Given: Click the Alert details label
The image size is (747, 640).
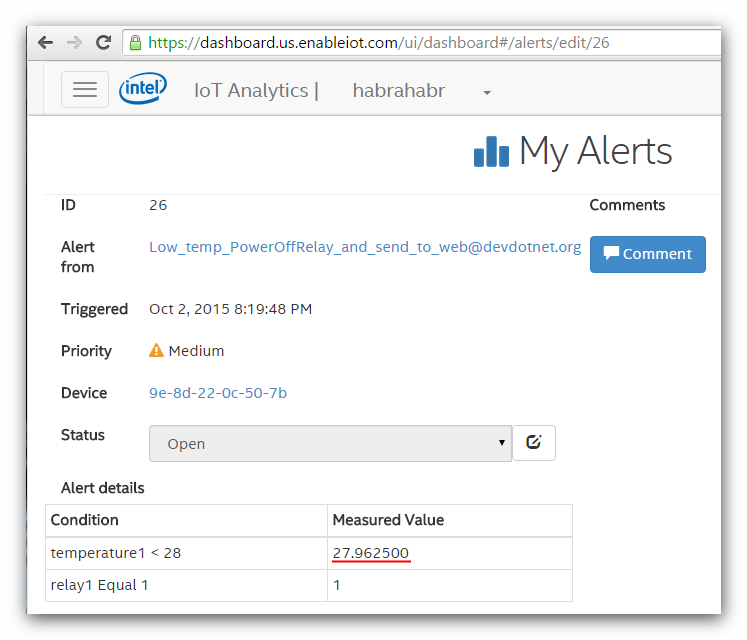Looking at the screenshot, I should (x=102, y=488).
